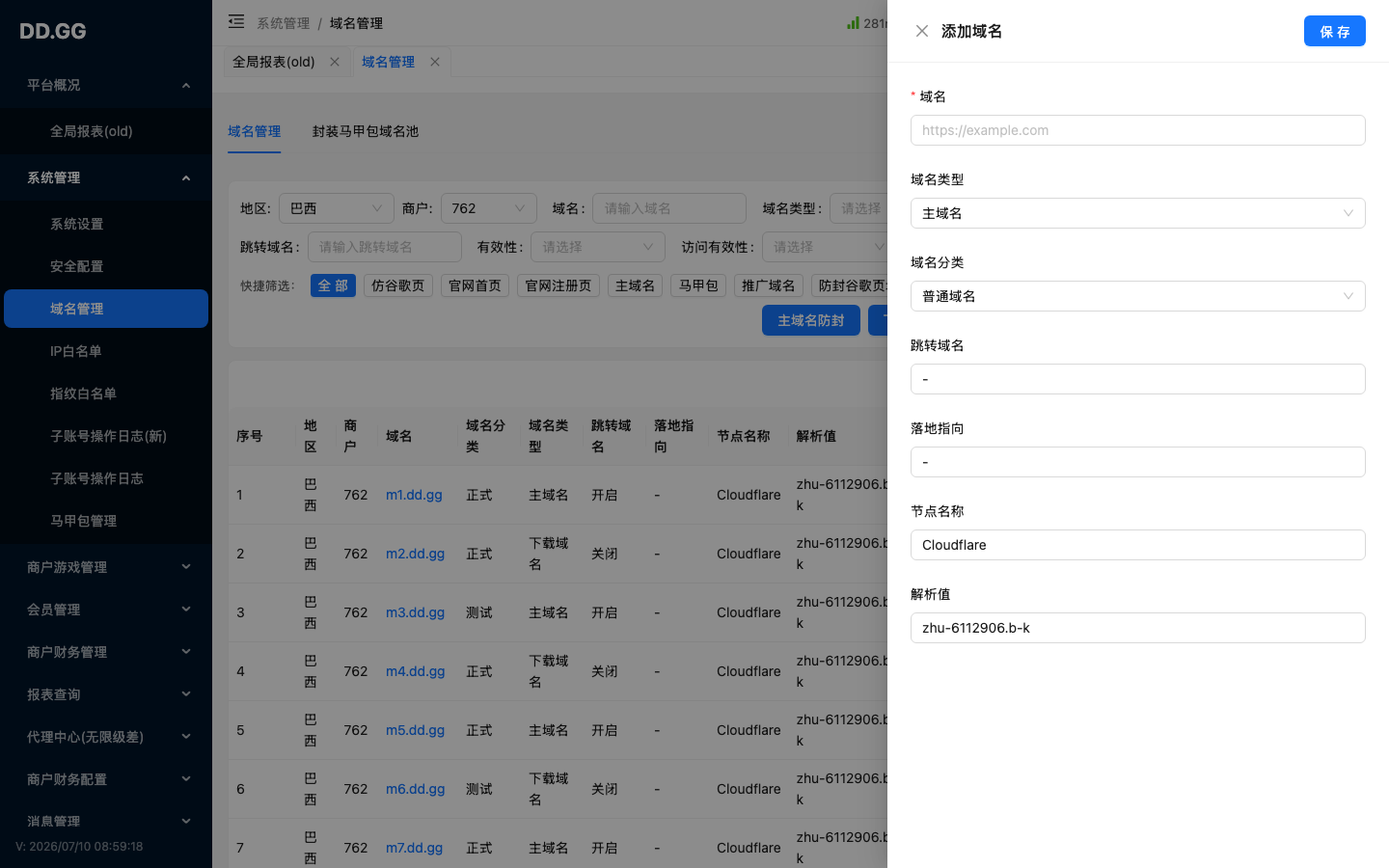Select the 主域名 quick filter
Image resolution: width=1389 pixels, height=868 pixels.
pyautogui.click(x=636, y=285)
